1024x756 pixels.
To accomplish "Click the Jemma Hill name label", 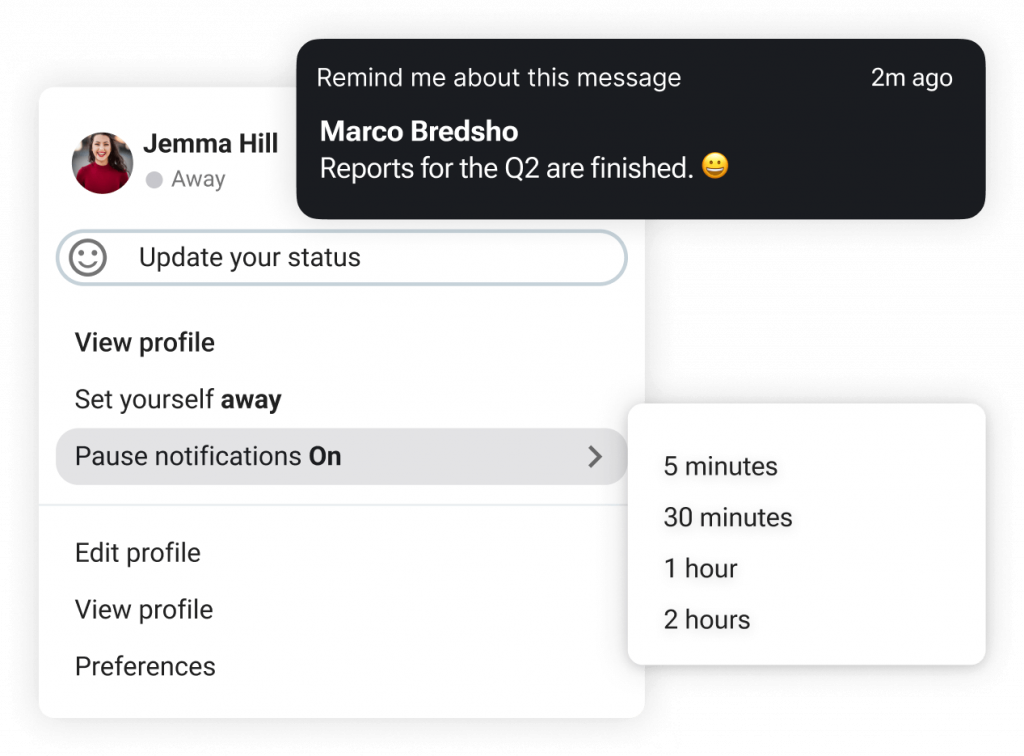I will click(211, 143).
